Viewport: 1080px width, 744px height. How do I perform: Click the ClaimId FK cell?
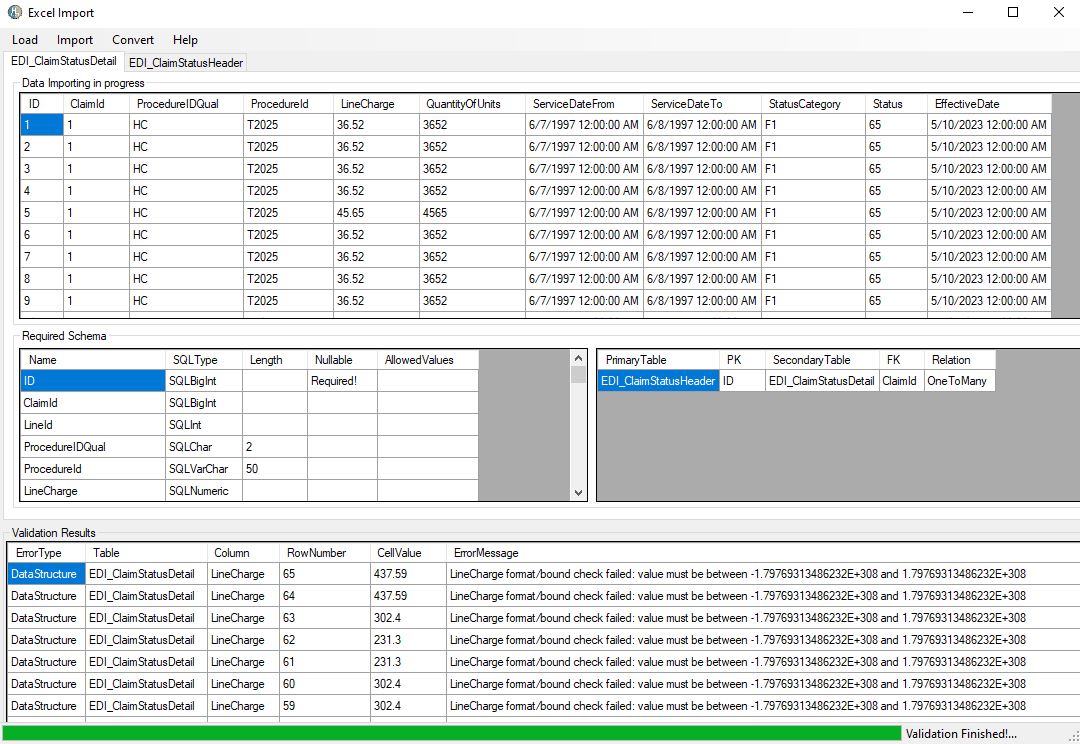(x=902, y=381)
